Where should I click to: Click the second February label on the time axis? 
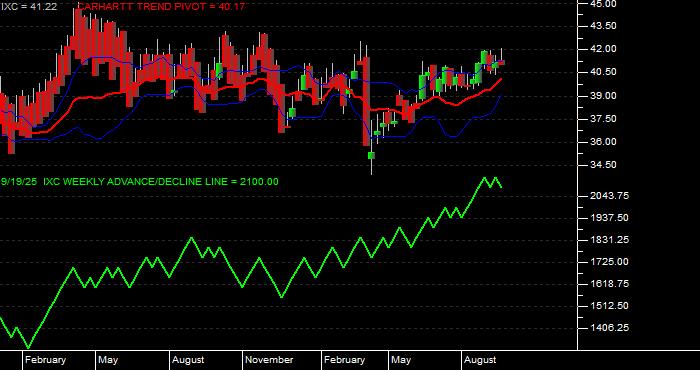click(x=344, y=360)
